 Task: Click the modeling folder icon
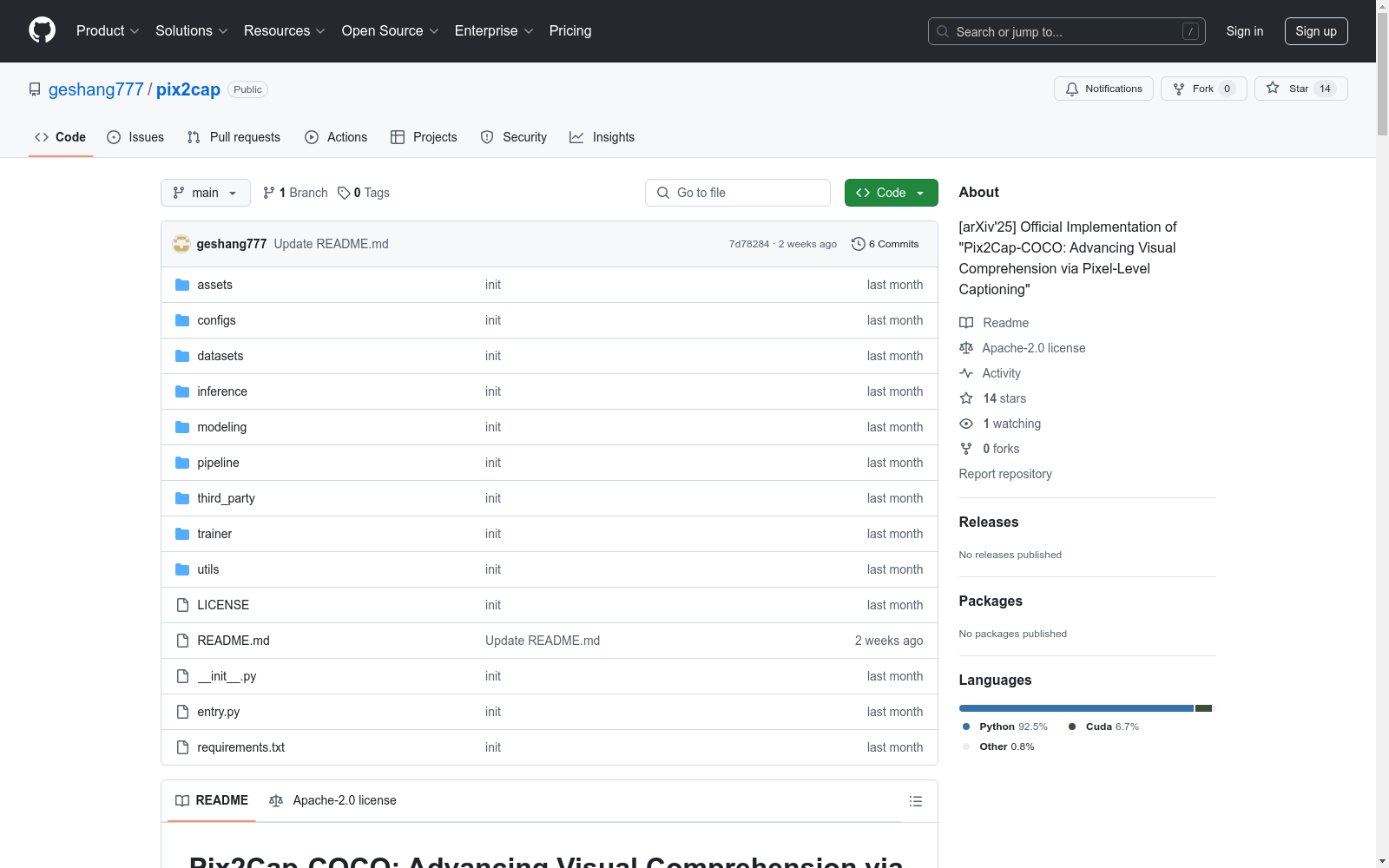point(182,427)
